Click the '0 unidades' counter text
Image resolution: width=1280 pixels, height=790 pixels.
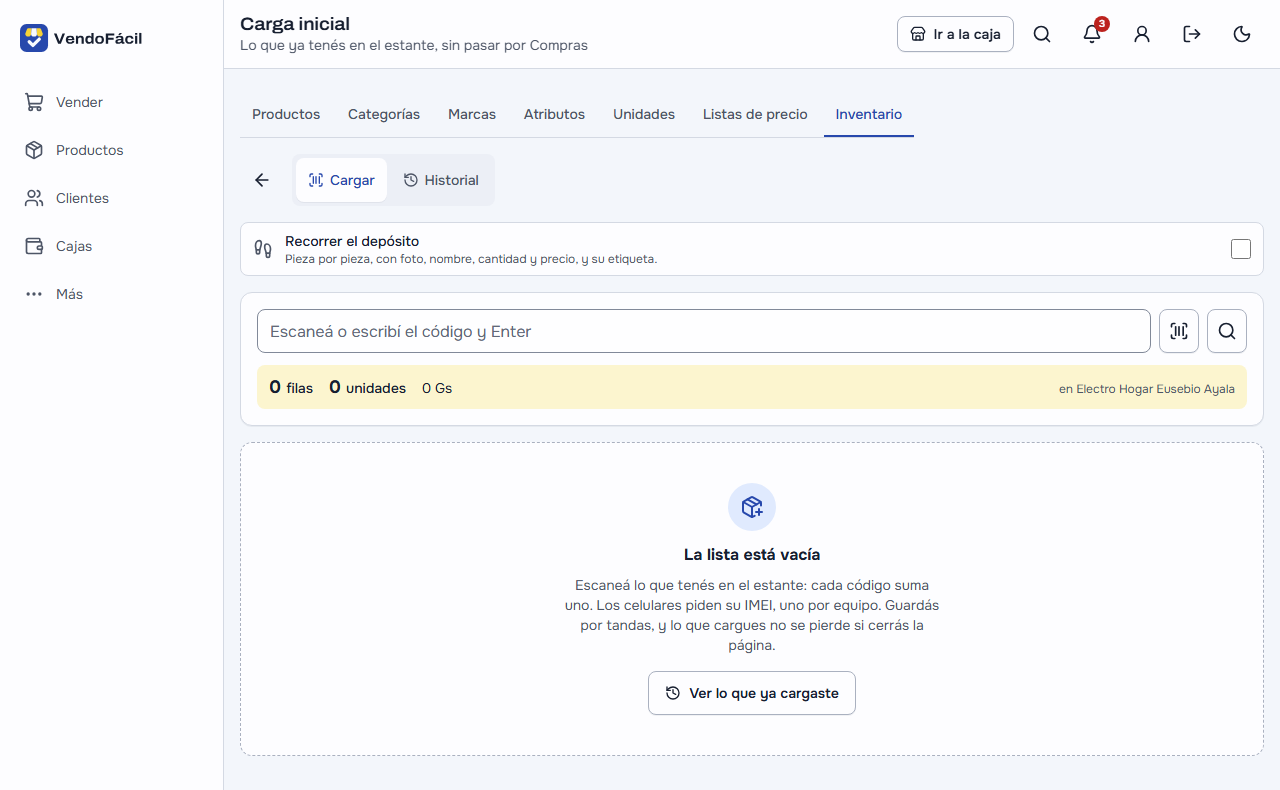367,388
